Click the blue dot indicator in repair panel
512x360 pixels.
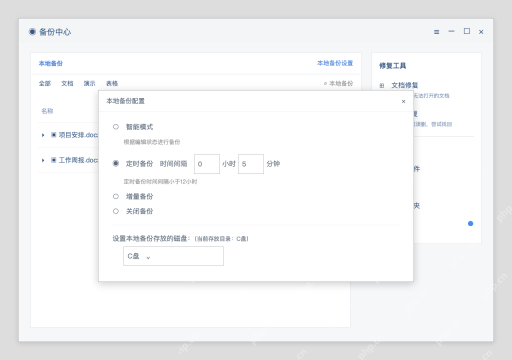(x=470, y=223)
